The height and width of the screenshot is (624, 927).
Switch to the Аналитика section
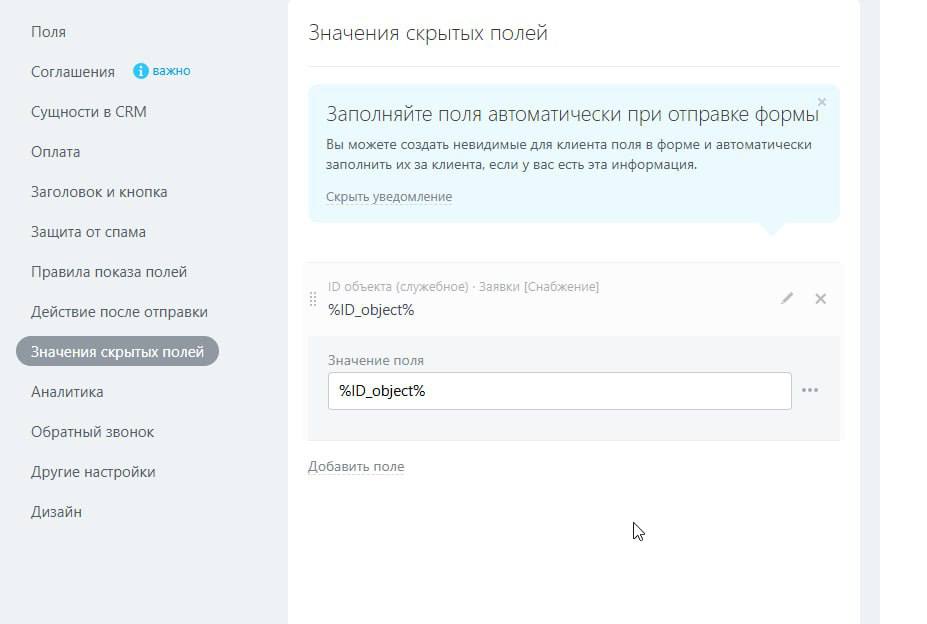(x=67, y=392)
